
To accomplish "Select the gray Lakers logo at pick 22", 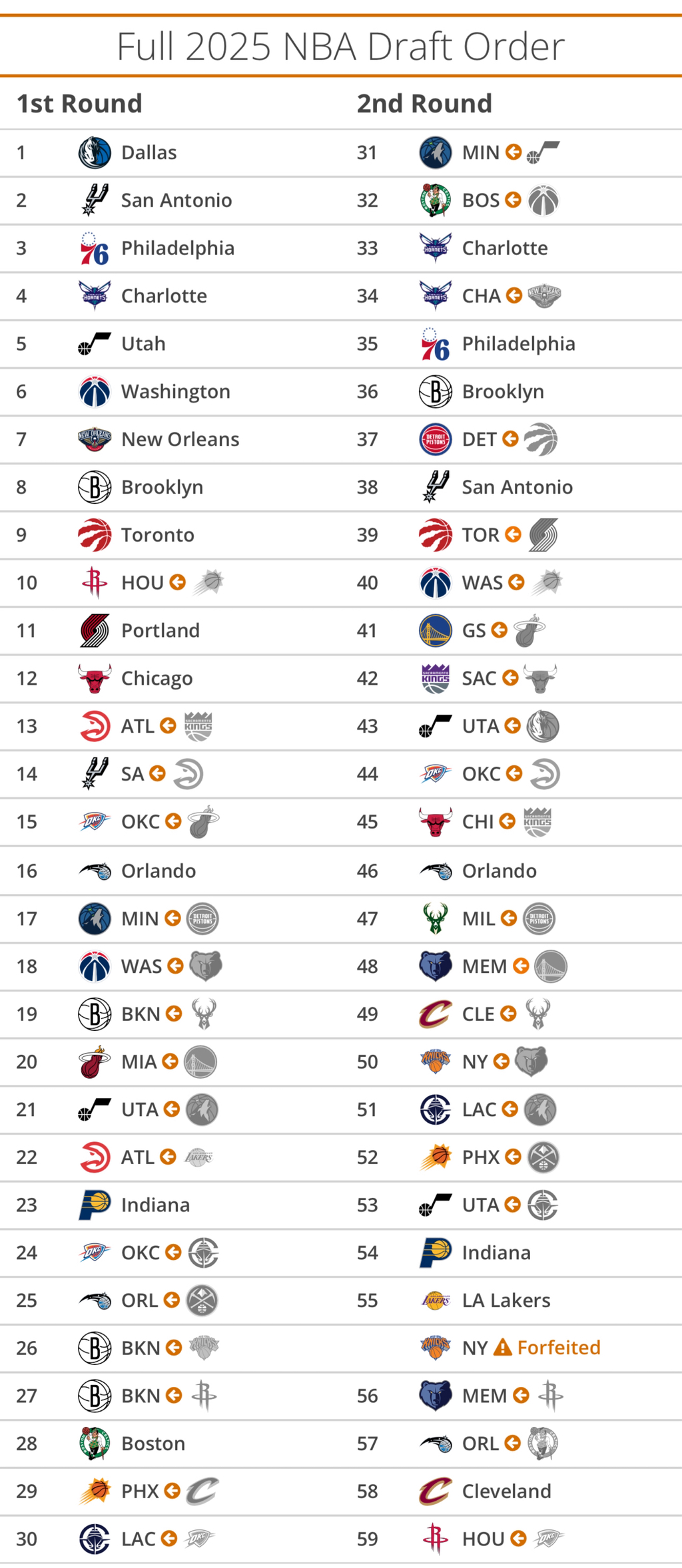I will (198, 1157).
